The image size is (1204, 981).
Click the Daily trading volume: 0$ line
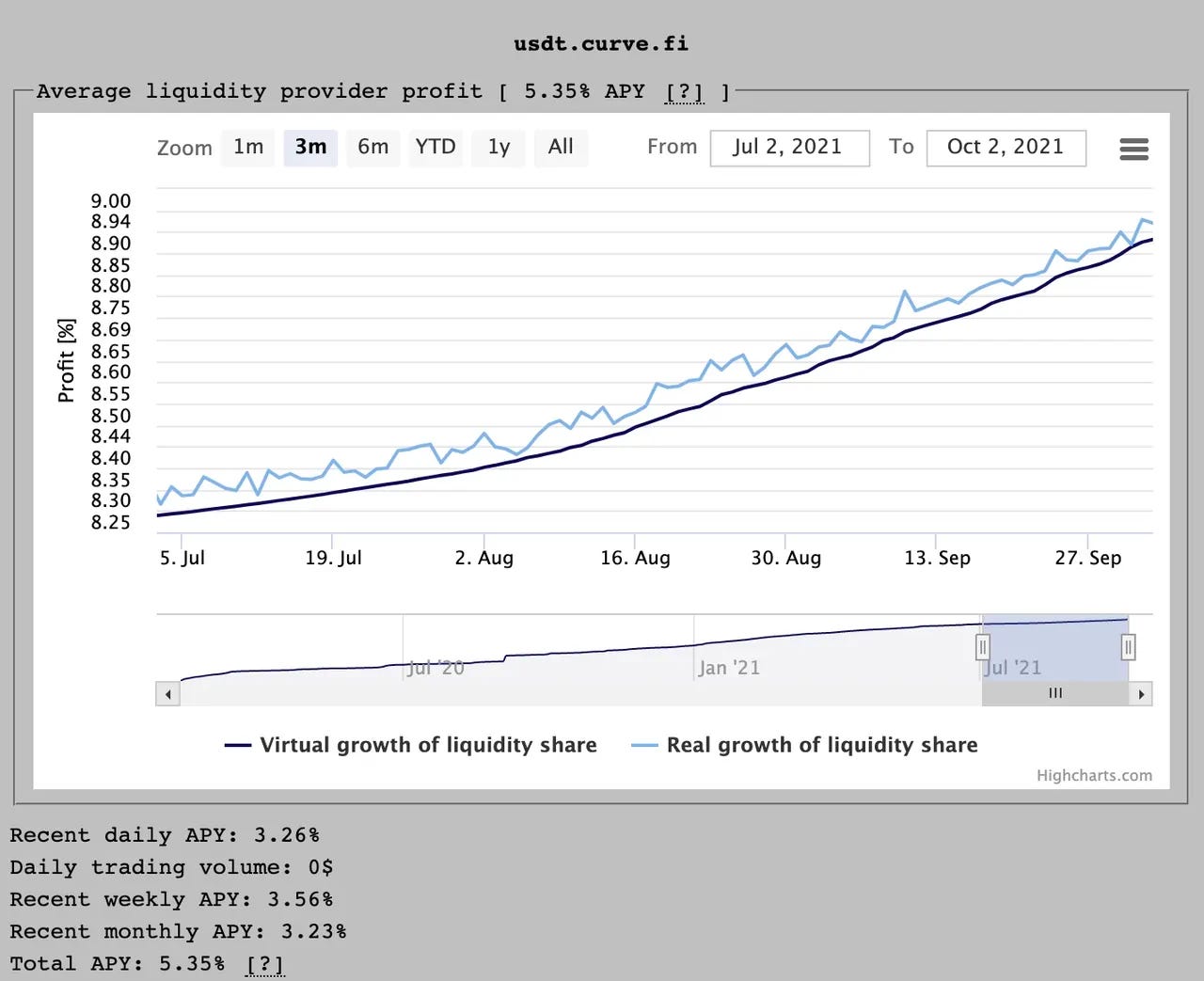[x=171, y=867]
